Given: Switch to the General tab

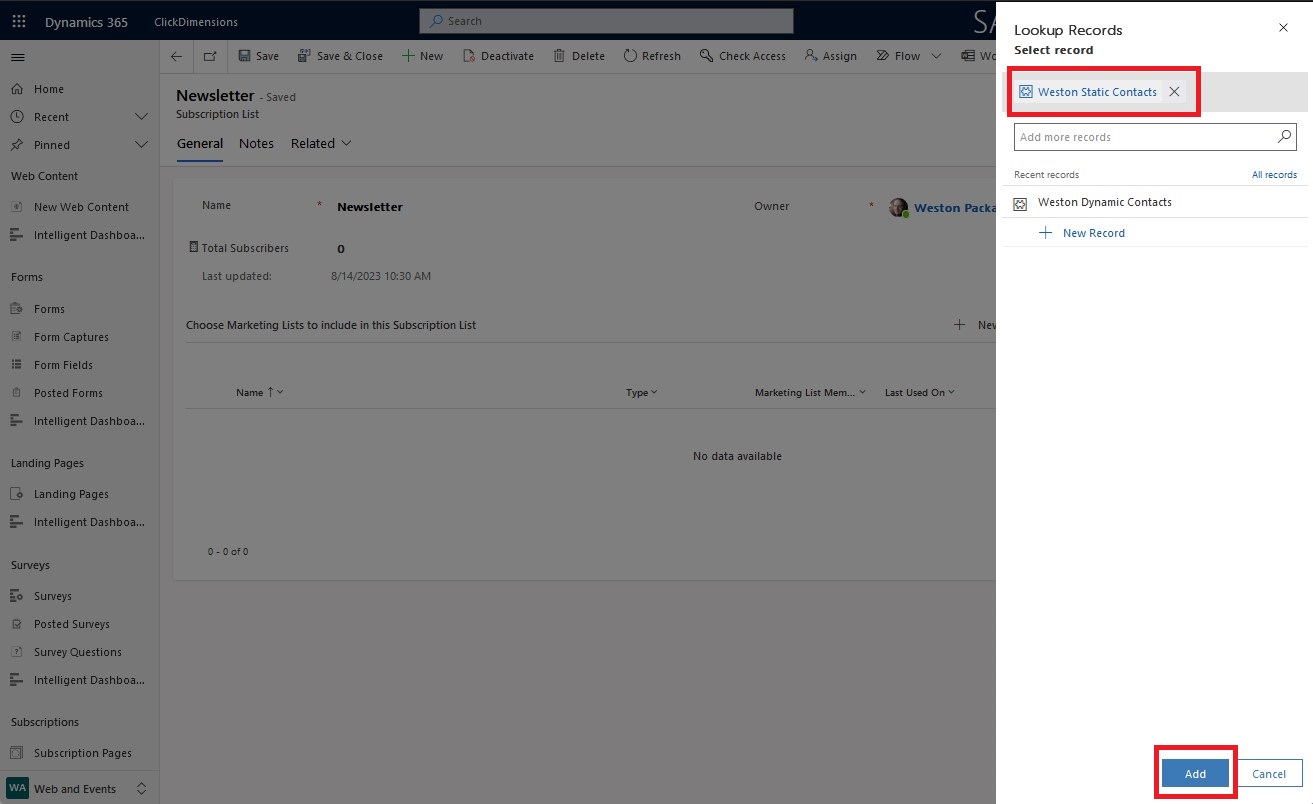Looking at the screenshot, I should click(x=200, y=144).
